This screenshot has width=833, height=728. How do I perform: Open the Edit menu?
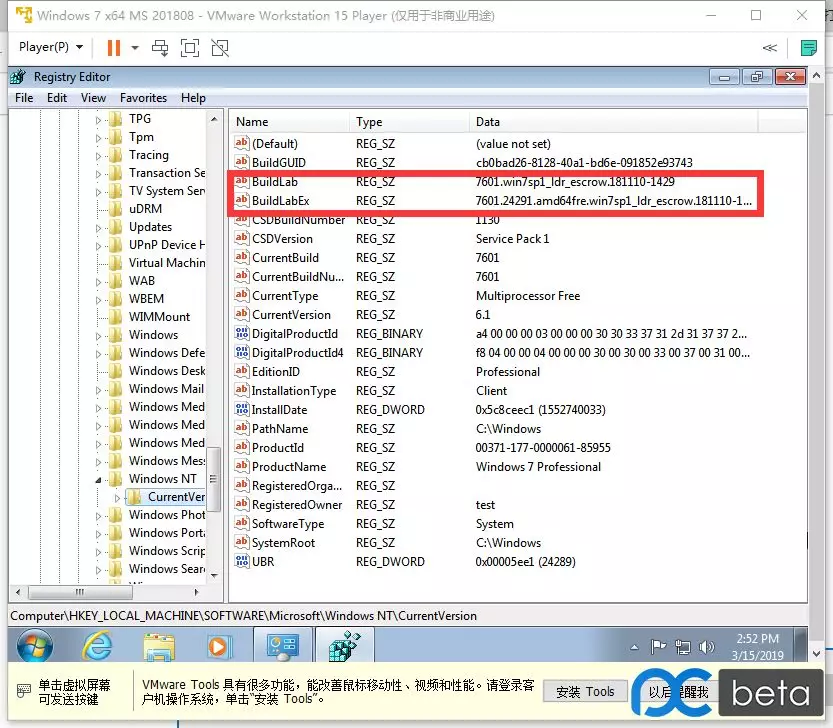coord(57,98)
